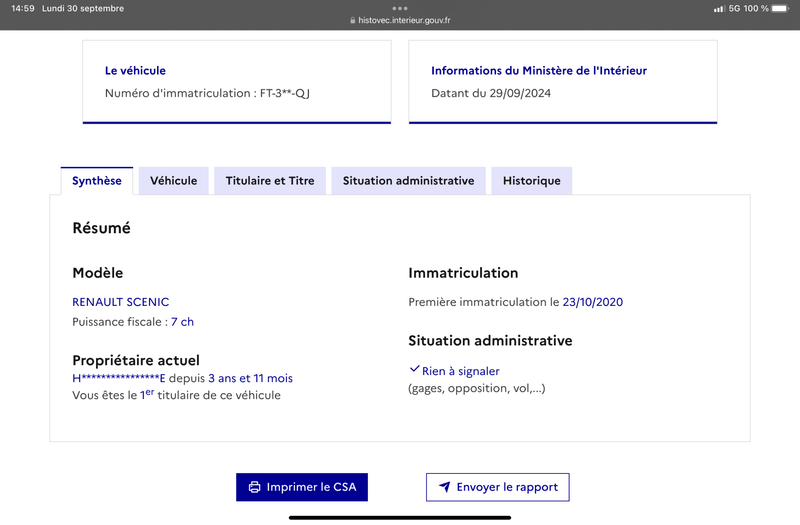This screenshot has width=800, height=525.
Task: Click the RENAULT SCENIC model text
Action: pyautogui.click(x=120, y=302)
